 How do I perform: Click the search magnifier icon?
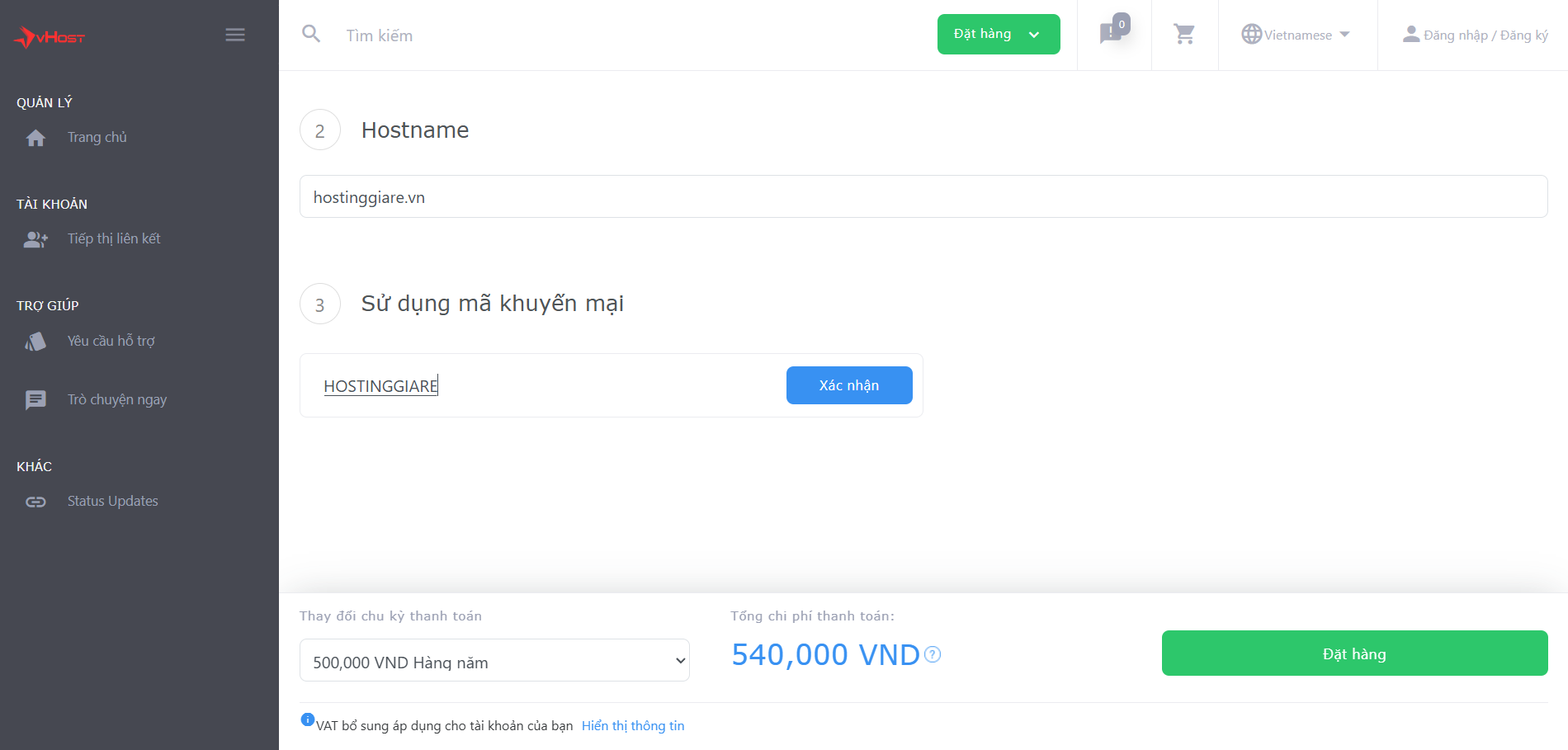[311, 34]
